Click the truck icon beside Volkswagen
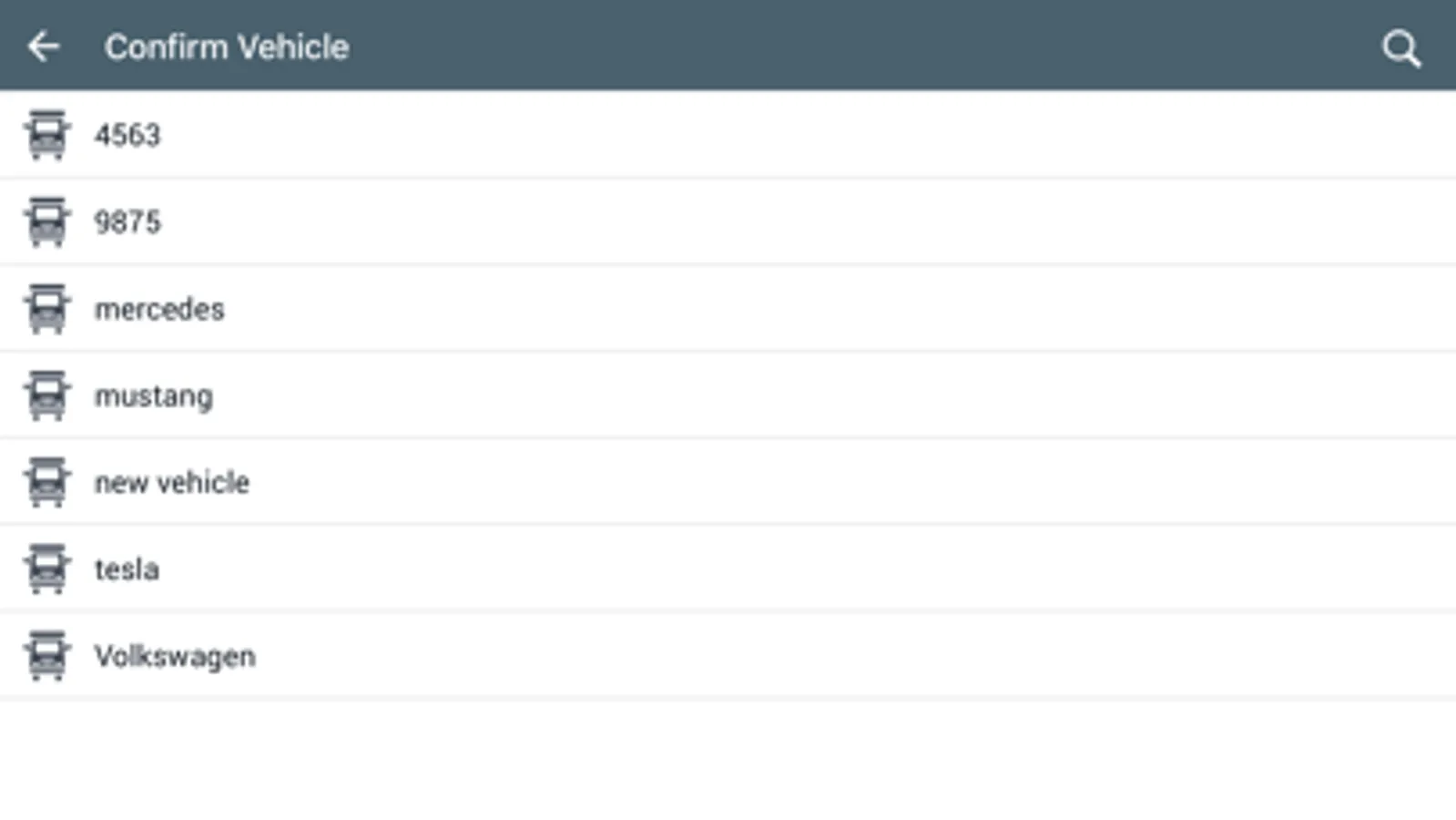This screenshot has width=1456, height=820. (46, 656)
